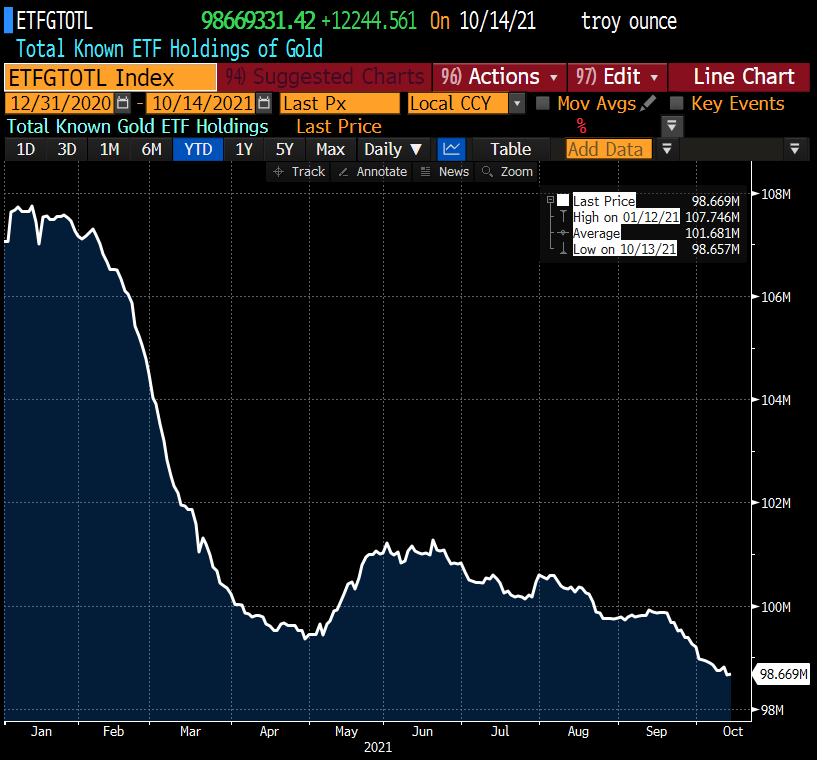Select the Max time range tab
Viewport: 817px width, 760px height.
(331, 149)
